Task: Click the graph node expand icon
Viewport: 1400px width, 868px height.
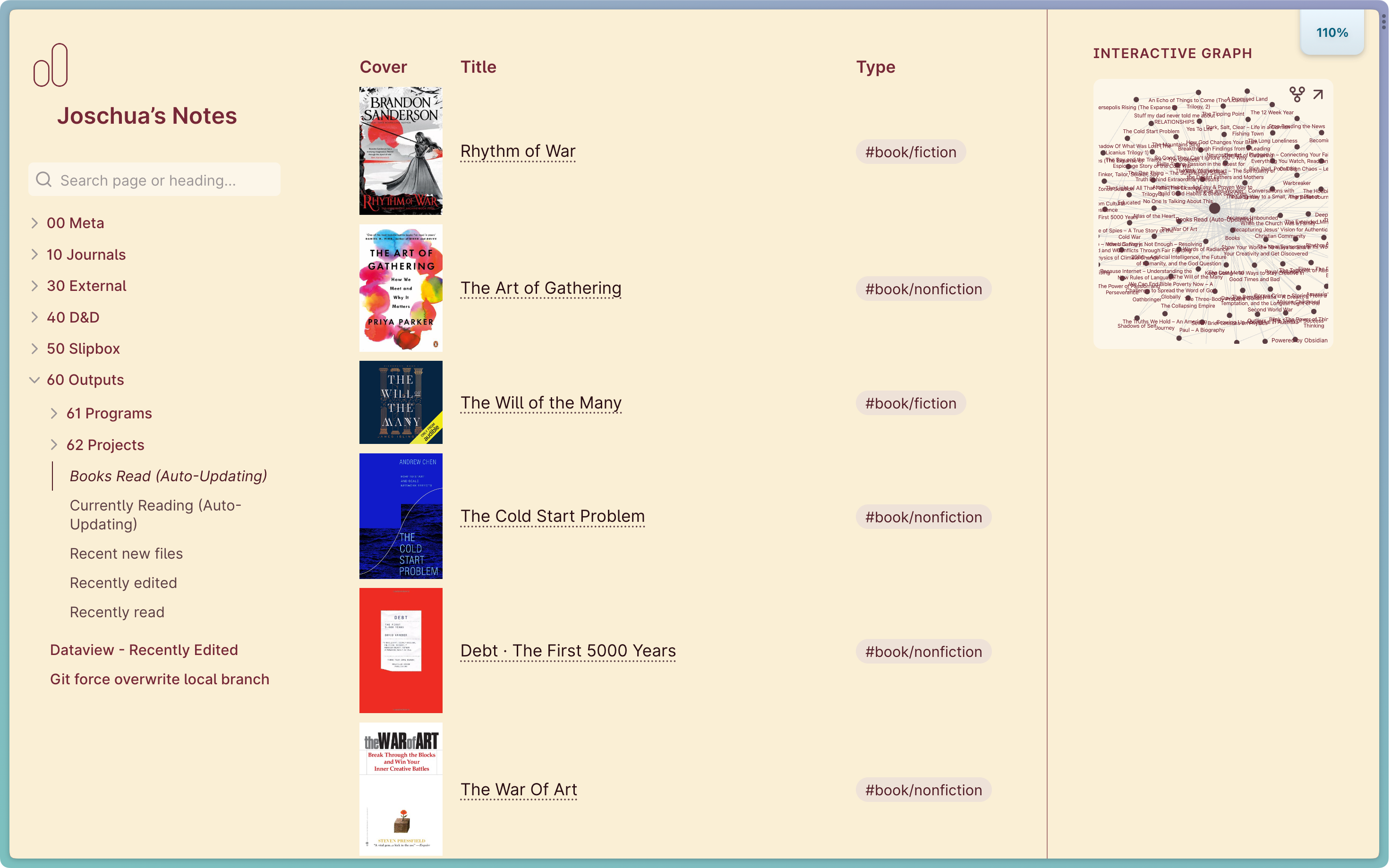Action: coord(1318,94)
